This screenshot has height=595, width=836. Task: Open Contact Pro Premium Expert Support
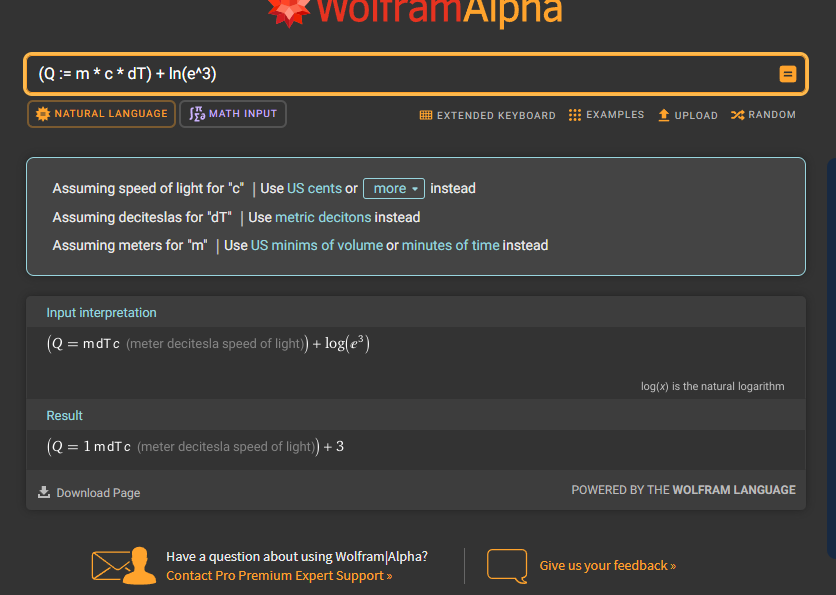click(279, 575)
